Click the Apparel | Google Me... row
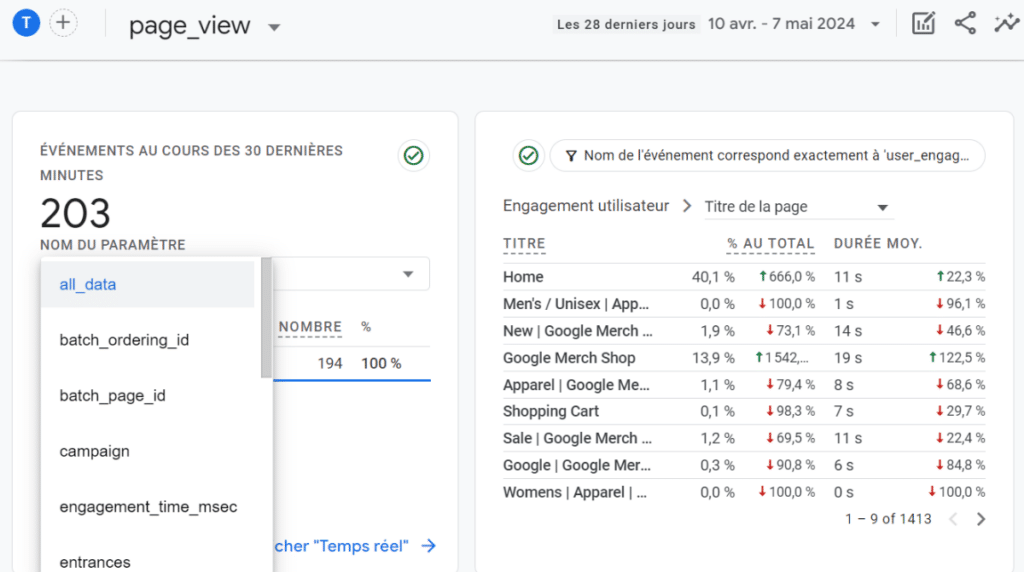 [576, 385]
